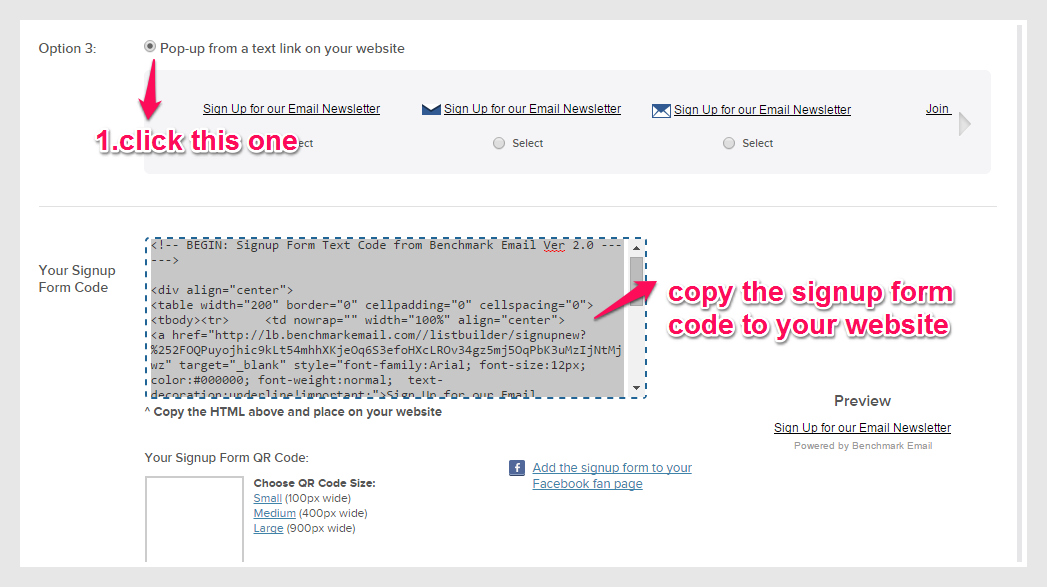Click the Preview's Sign Up newsletter link
Viewport: 1047px width, 587px height.
862,428
